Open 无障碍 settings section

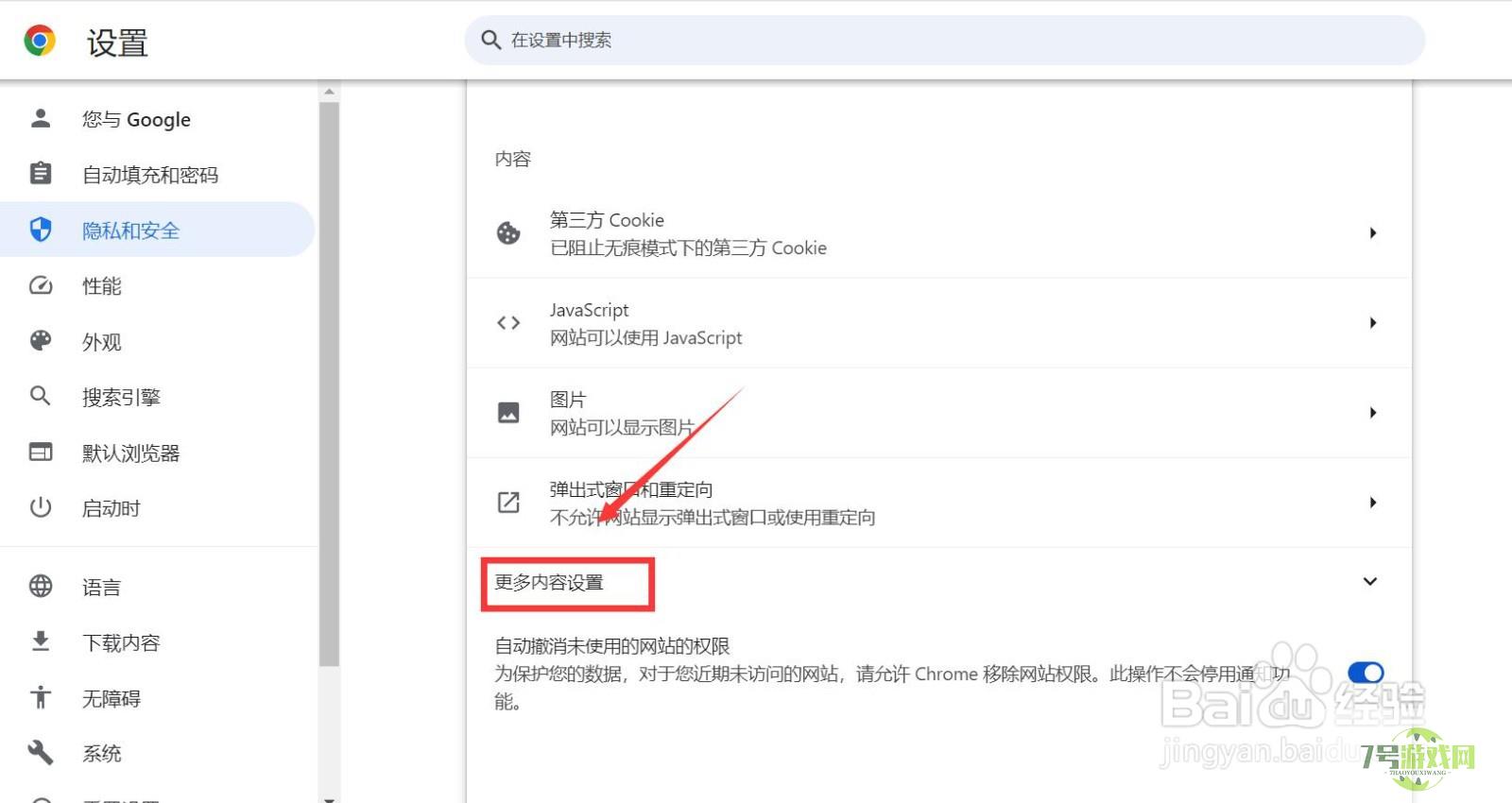point(157,698)
